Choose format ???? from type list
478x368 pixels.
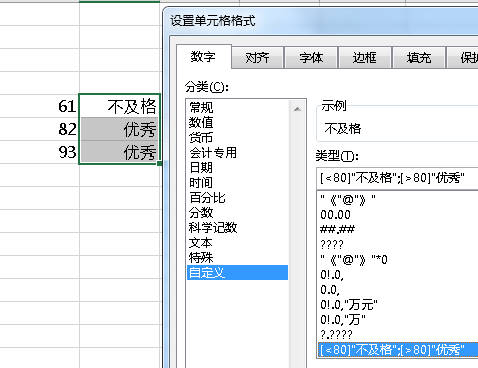point(398,245)
